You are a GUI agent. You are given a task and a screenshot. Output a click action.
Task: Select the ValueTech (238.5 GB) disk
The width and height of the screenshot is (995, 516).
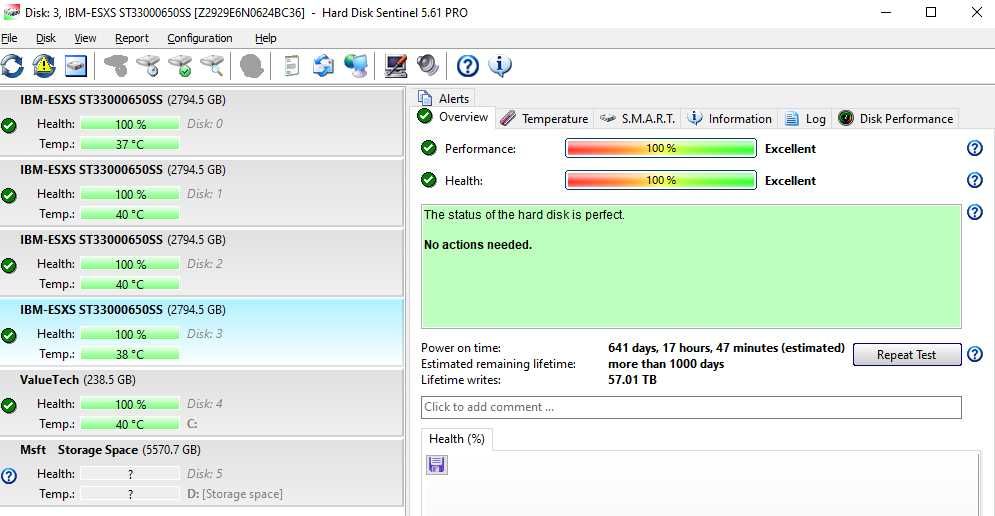tap(201, 403)
